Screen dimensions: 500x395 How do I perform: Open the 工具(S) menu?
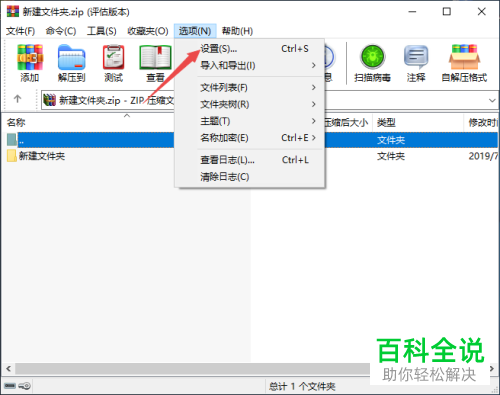pos(102,31)
